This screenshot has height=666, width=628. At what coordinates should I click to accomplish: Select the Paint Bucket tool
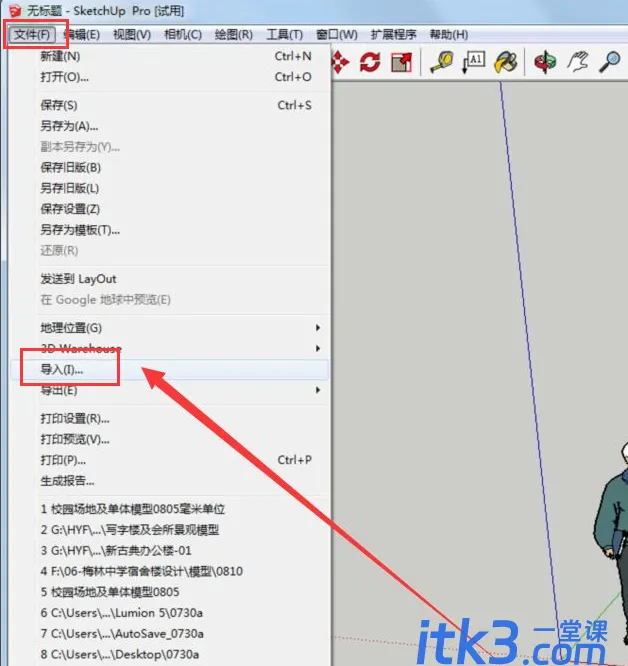click(506, 63)
